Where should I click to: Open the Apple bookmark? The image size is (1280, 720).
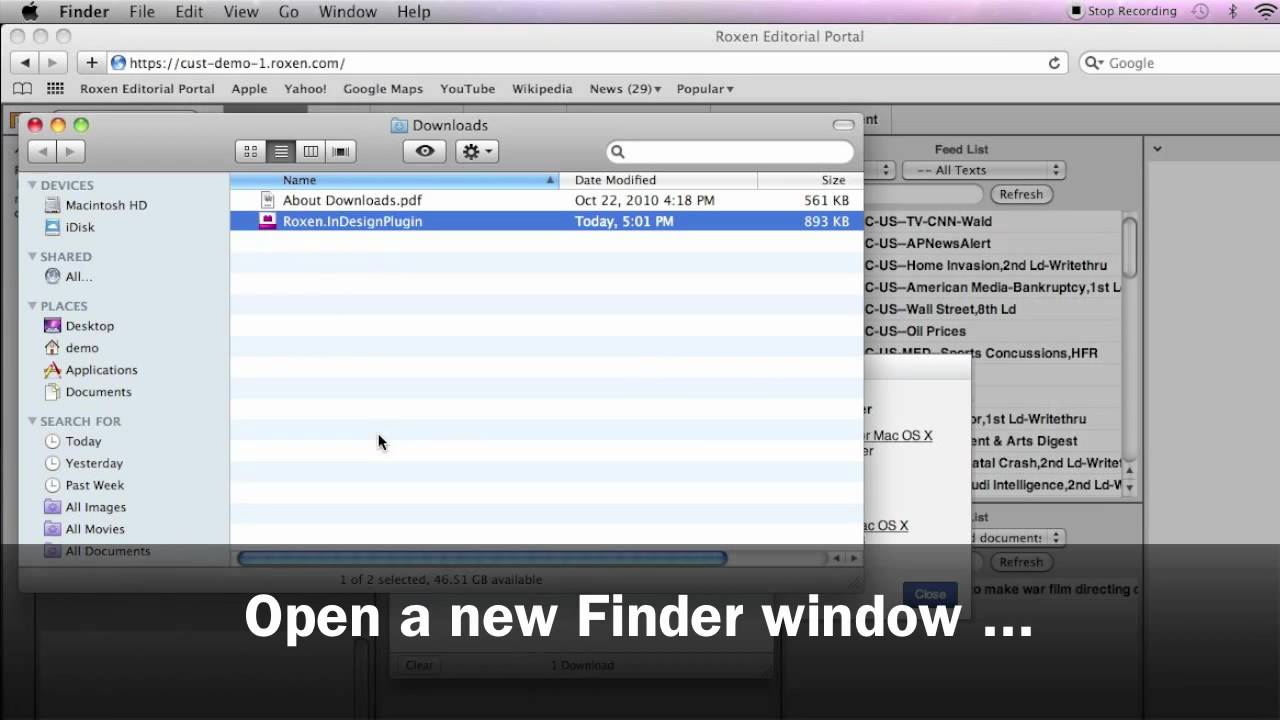click(249, 89)
